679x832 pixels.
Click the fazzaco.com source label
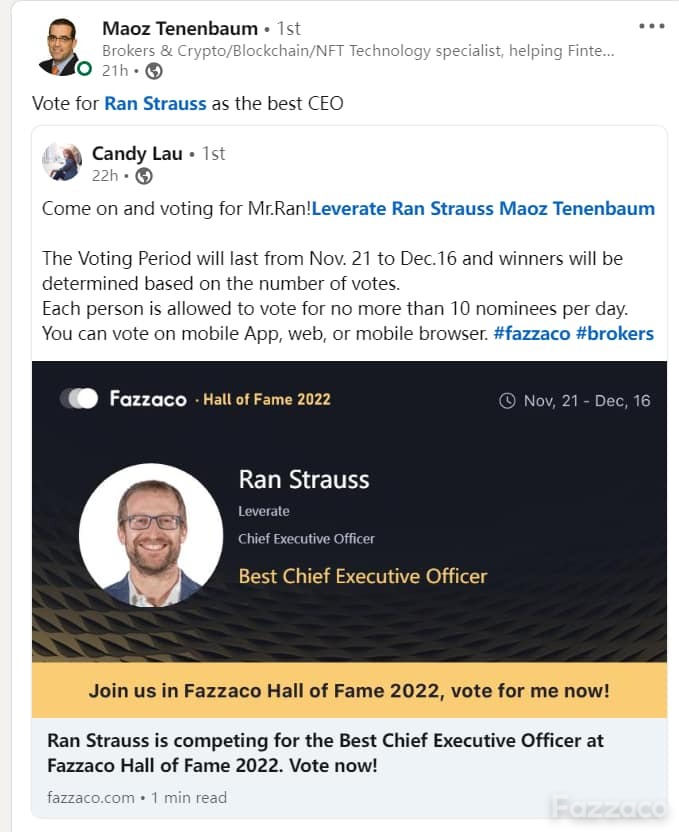[x=91, y=798]
